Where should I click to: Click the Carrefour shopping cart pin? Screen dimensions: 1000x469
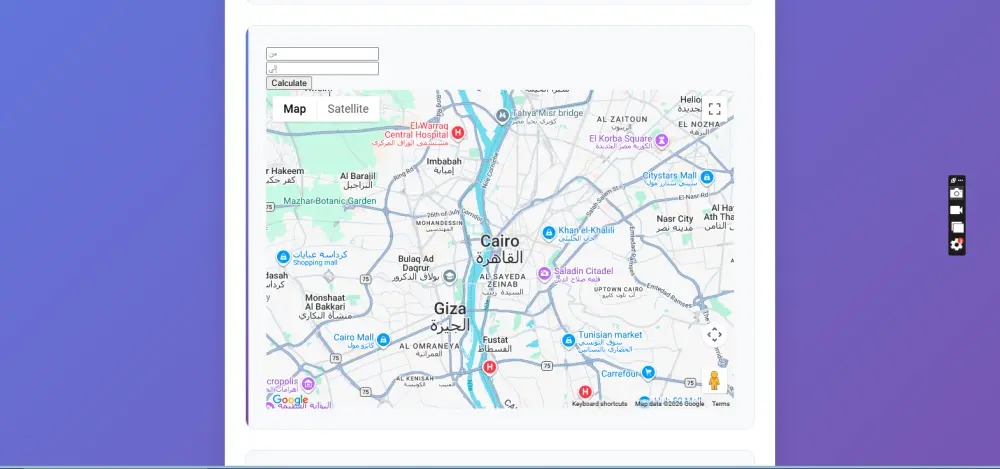coord(648,372)
